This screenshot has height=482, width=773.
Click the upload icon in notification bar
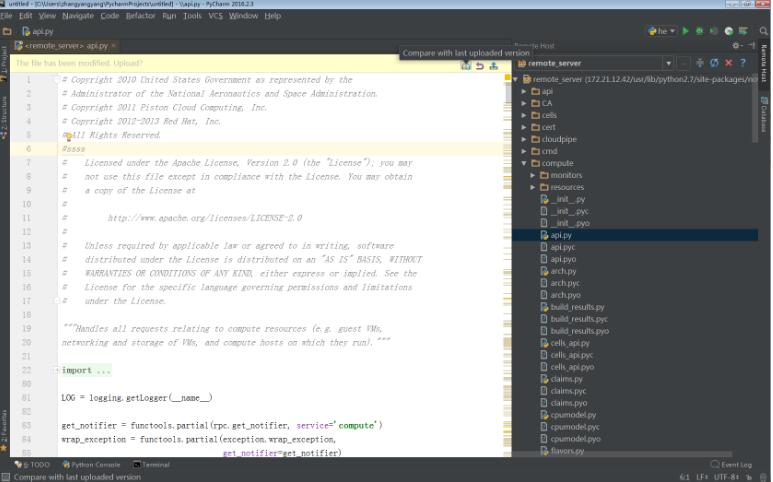pyautogui.click(x=493, y=66)
